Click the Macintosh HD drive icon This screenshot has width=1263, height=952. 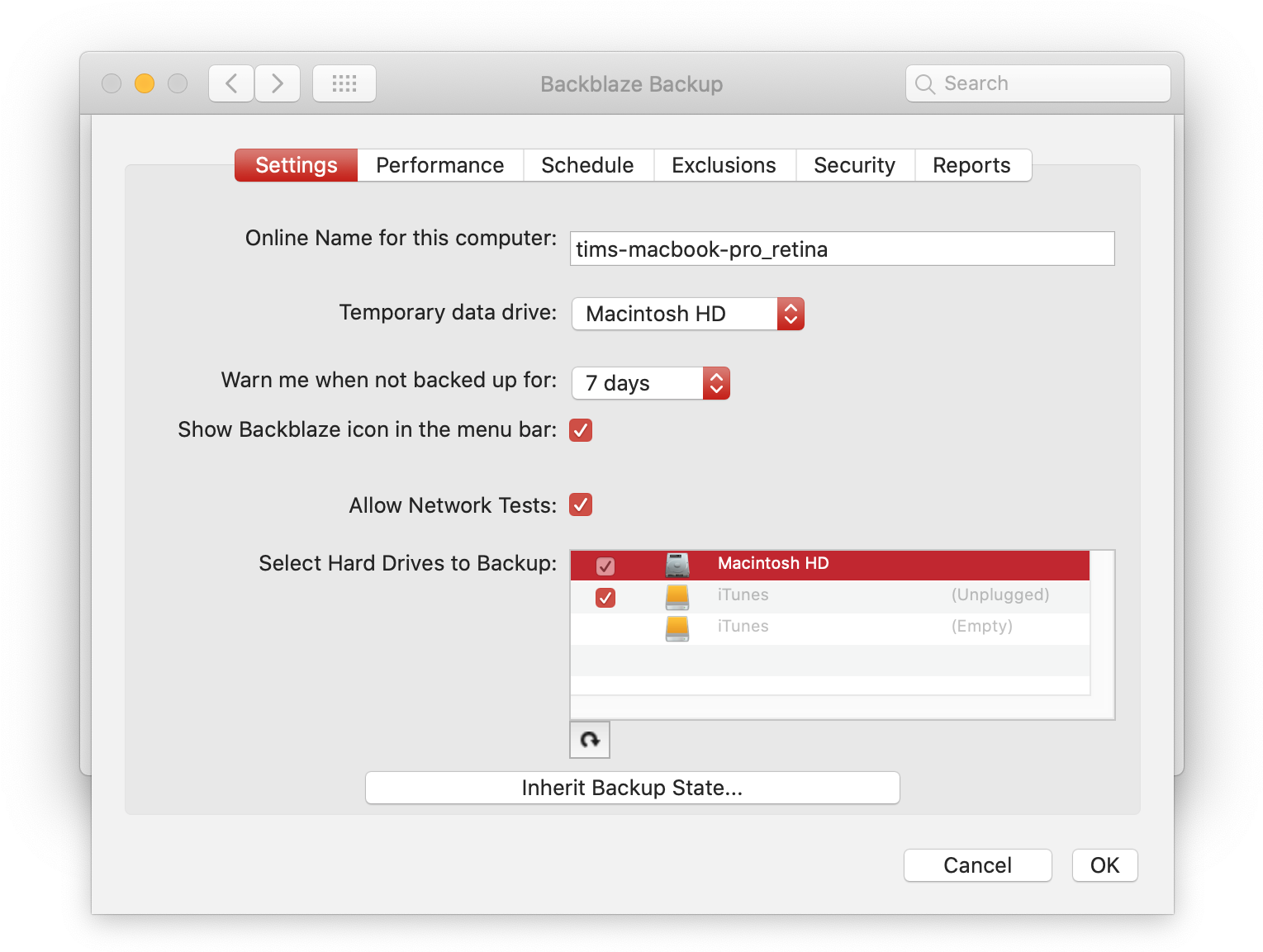[677, 565]
